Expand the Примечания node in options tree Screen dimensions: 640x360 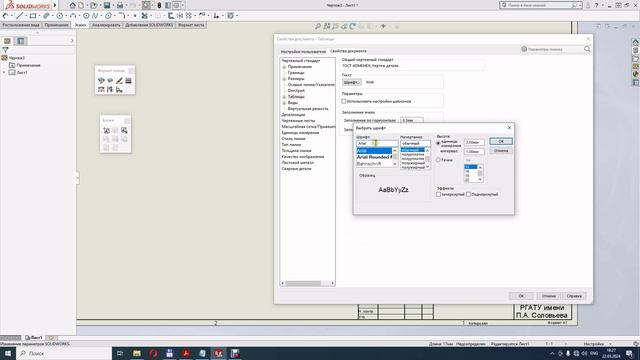[284, 67]
